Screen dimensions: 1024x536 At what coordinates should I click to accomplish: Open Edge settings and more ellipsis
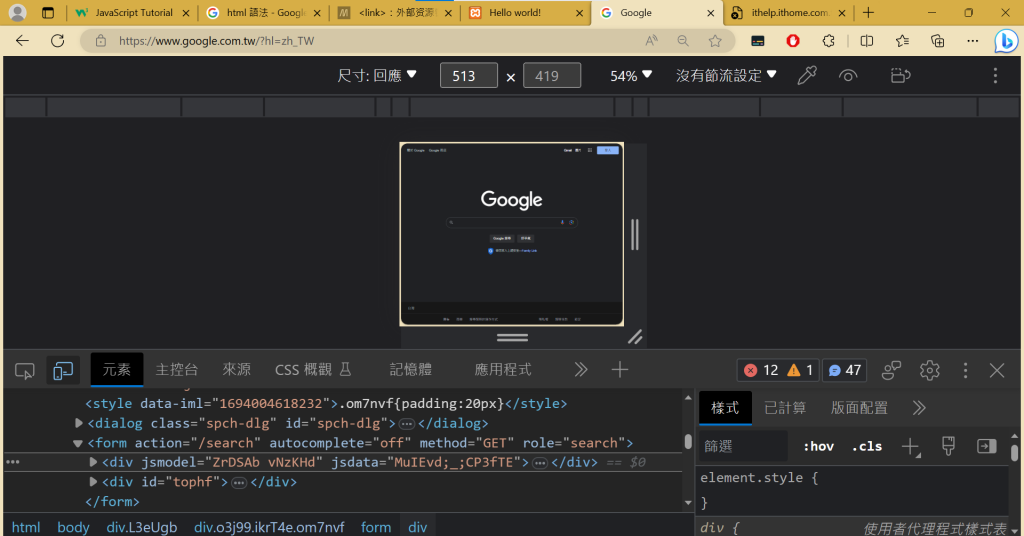(x=972, y=40)
